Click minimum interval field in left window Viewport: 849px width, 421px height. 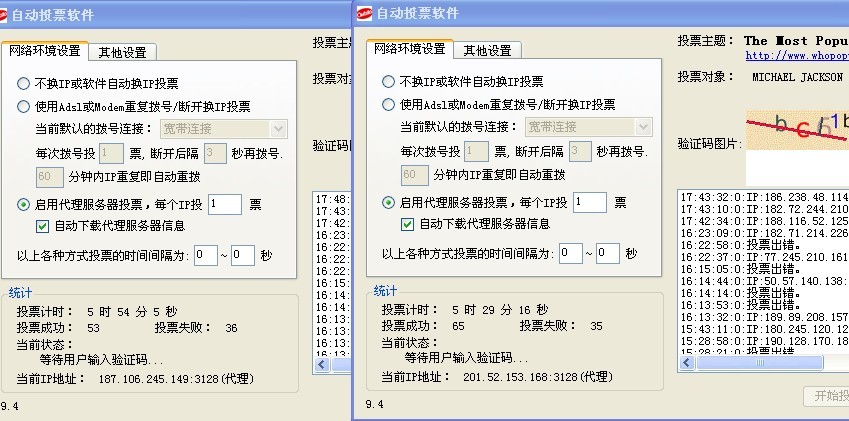tap(206, 255)
